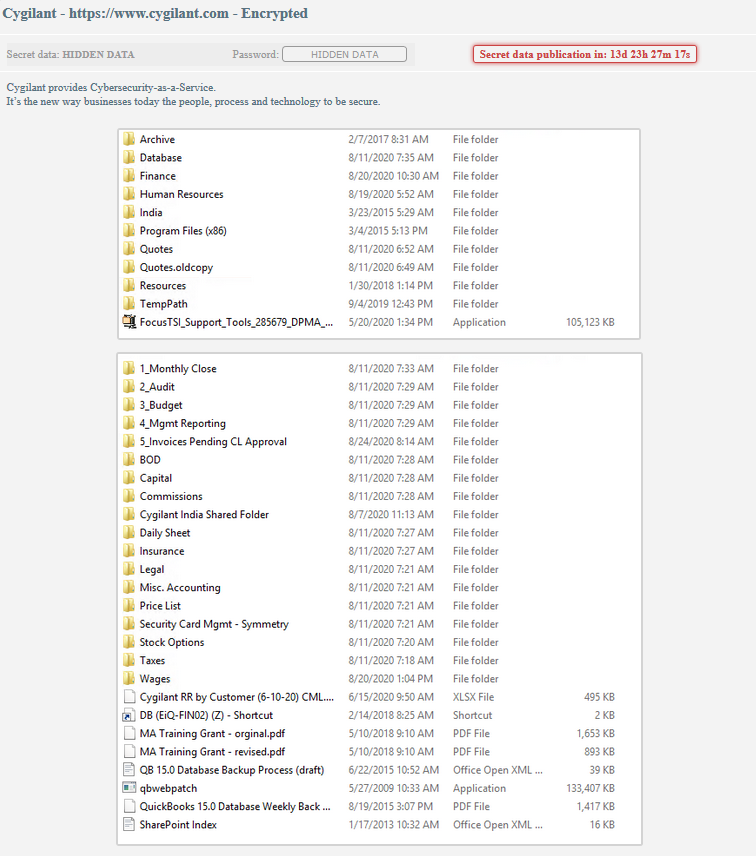Select MA Training Grant - orginal.pdf file name
Viewport: 756px width, 856px height.
coord(212,734)
